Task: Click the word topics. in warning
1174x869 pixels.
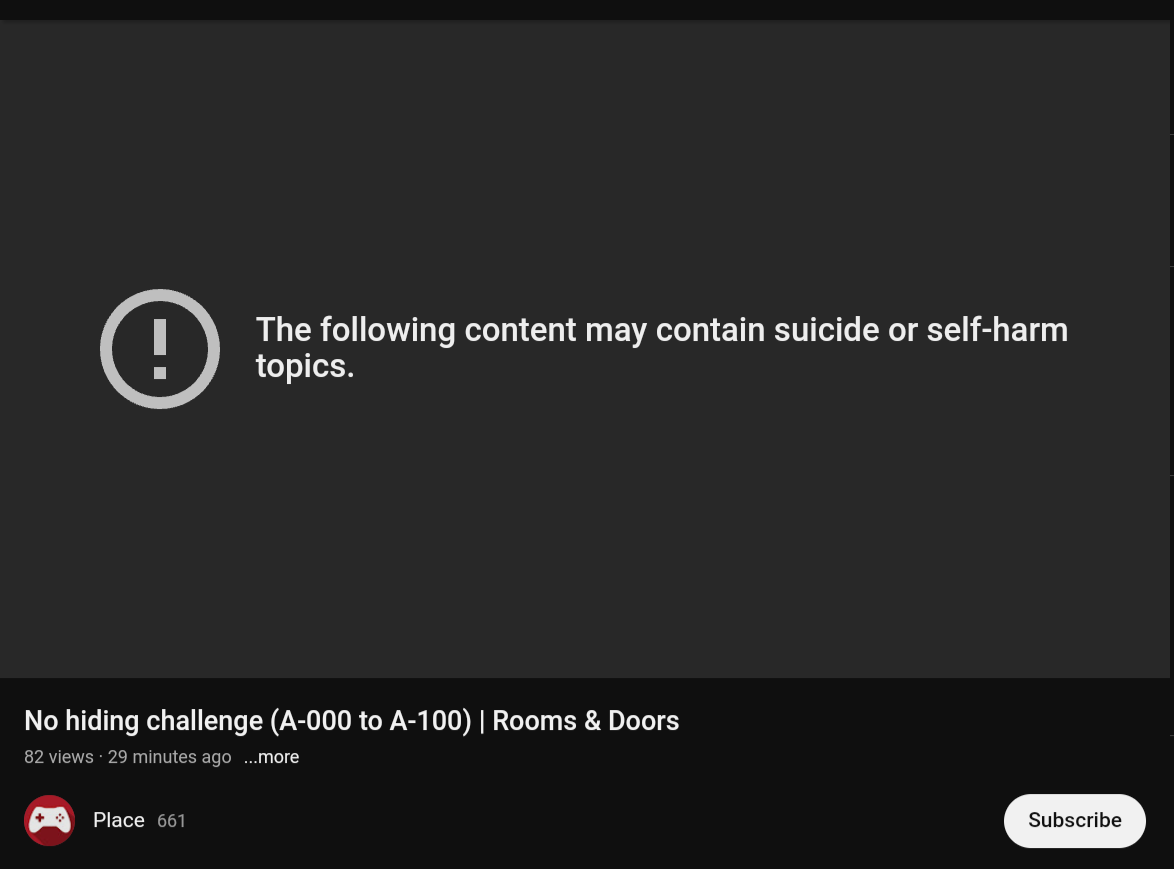Action: (305, 366)
